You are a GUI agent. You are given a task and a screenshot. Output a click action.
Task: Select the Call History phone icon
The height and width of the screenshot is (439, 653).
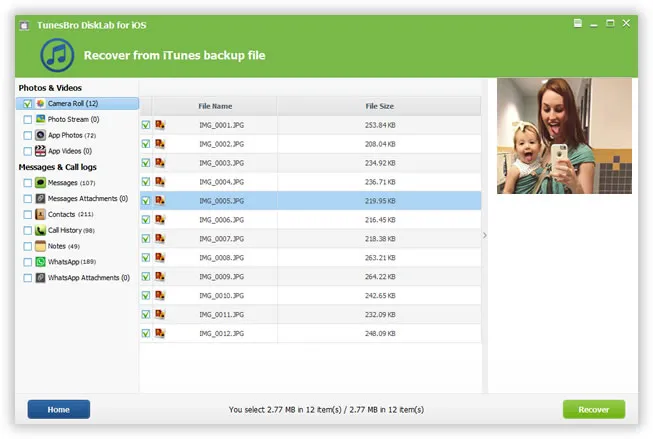coord(40,230)
